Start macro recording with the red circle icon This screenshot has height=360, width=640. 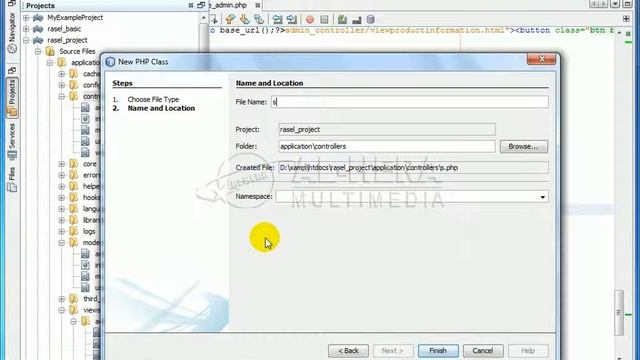pos(310,20)
